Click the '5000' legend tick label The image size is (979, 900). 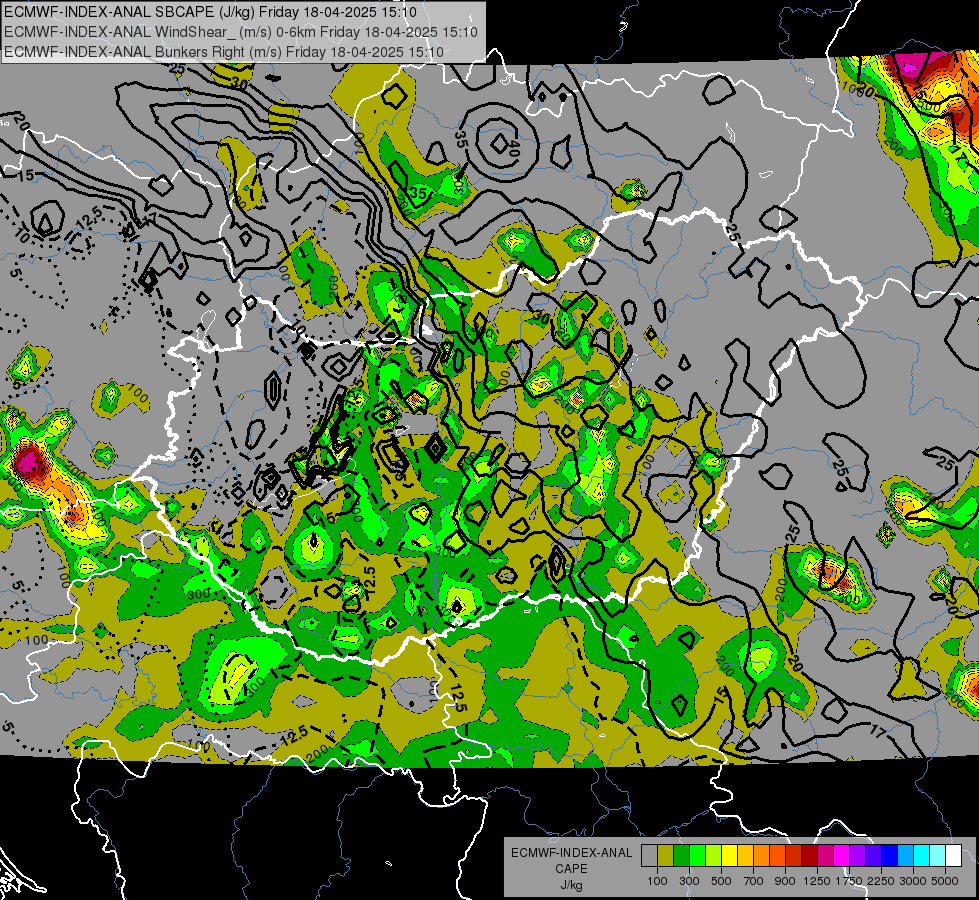point(945,881)
